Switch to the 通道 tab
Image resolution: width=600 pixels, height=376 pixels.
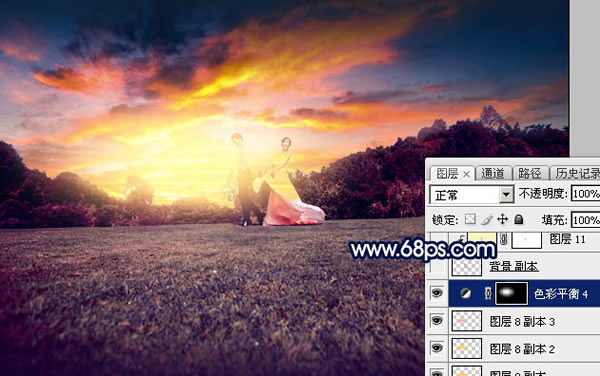point(493,174)
